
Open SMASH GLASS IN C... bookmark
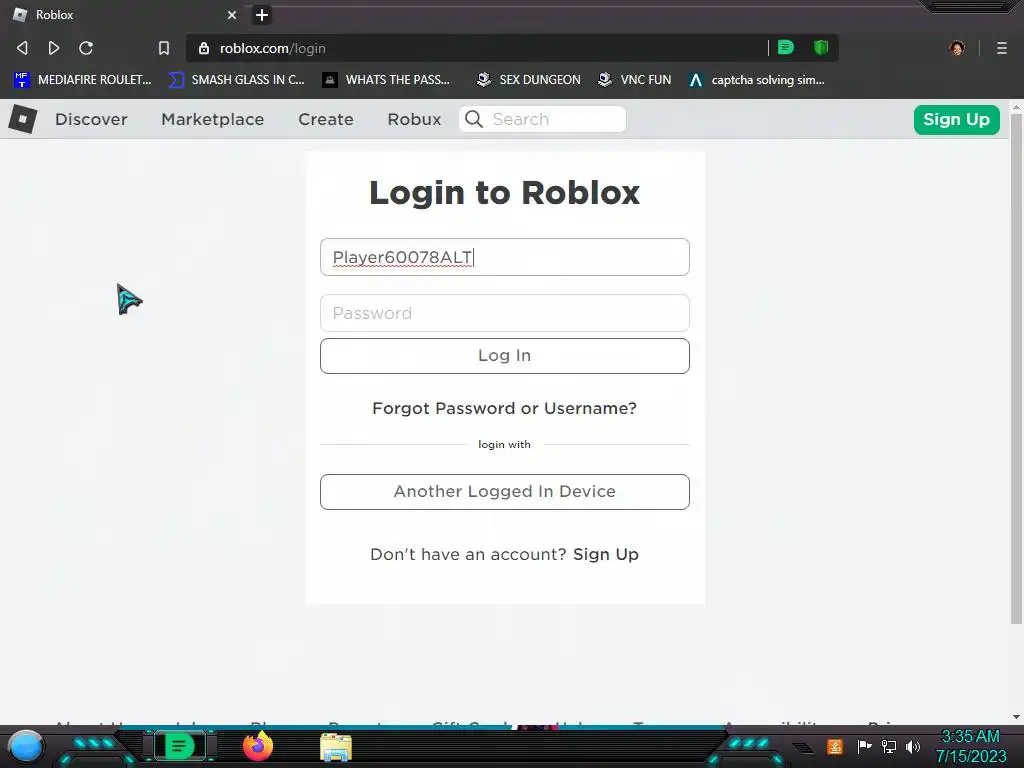click(x=237, y=80)
